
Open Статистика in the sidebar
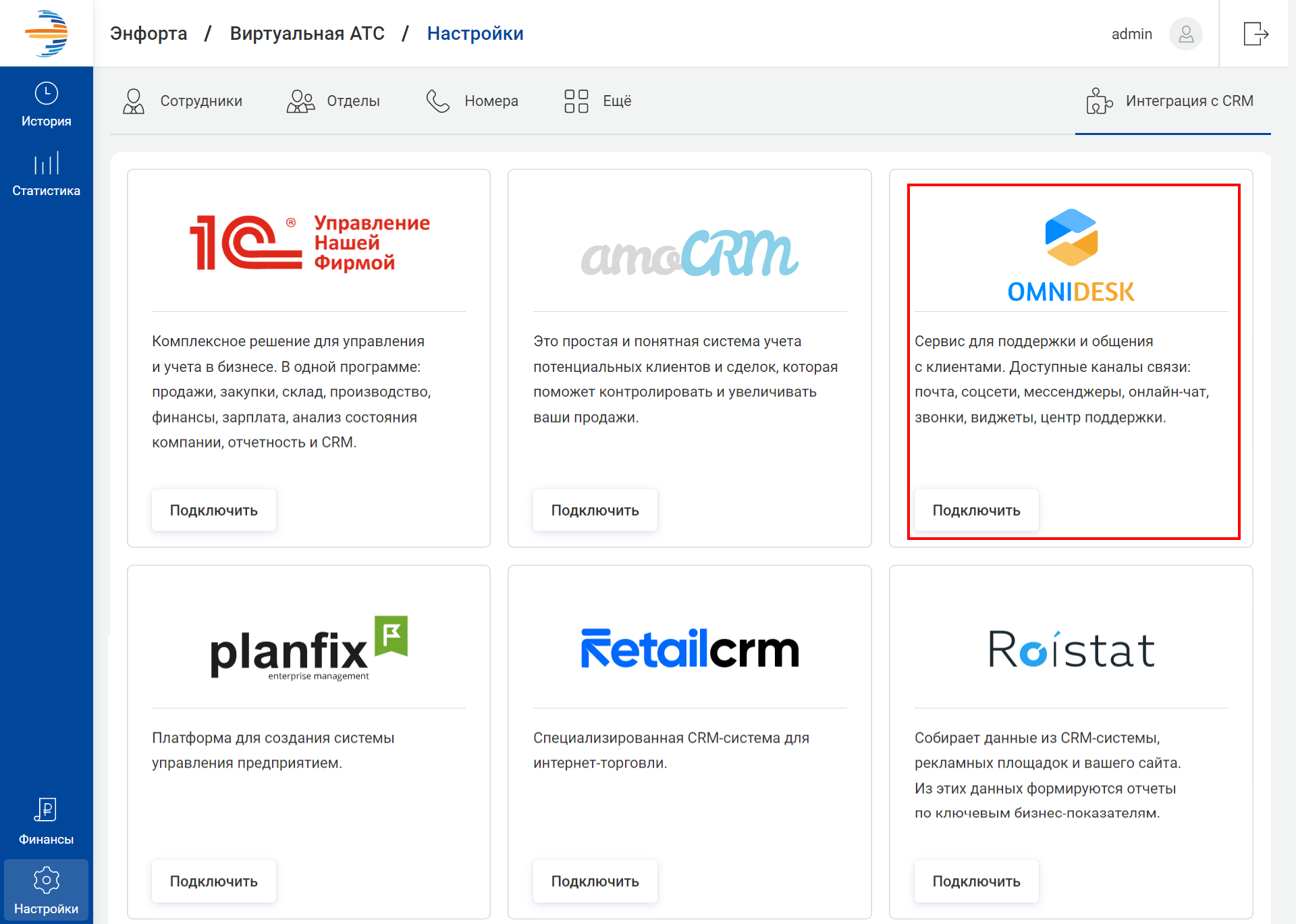coord(46,174)
